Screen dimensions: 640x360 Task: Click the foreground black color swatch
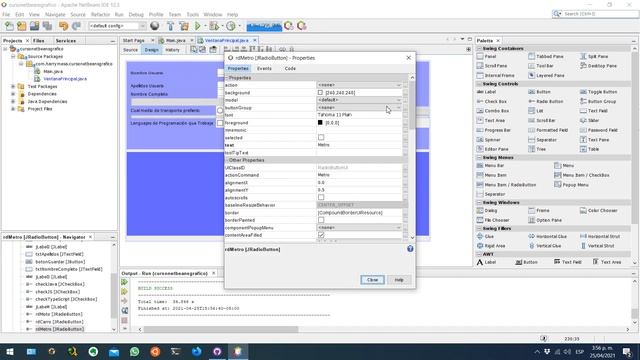click(320, 122)
